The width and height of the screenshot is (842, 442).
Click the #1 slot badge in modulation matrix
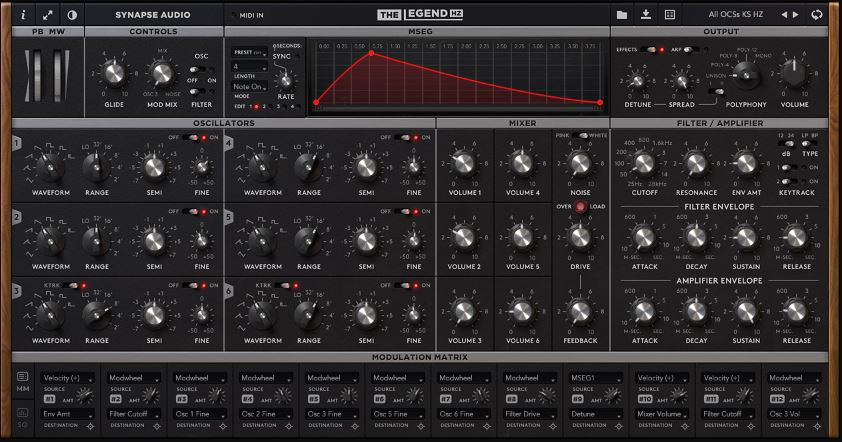[49, 399]
